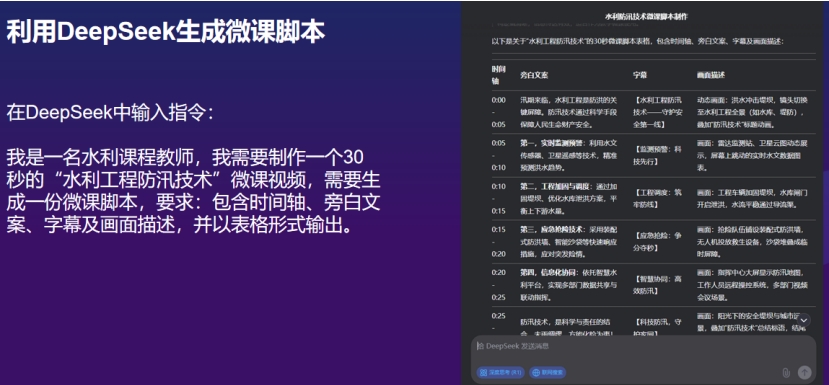Click the scene cell starting 画面：抢险队伍铺设
Screen dimensions: 829x385
[x=752, y=242]
